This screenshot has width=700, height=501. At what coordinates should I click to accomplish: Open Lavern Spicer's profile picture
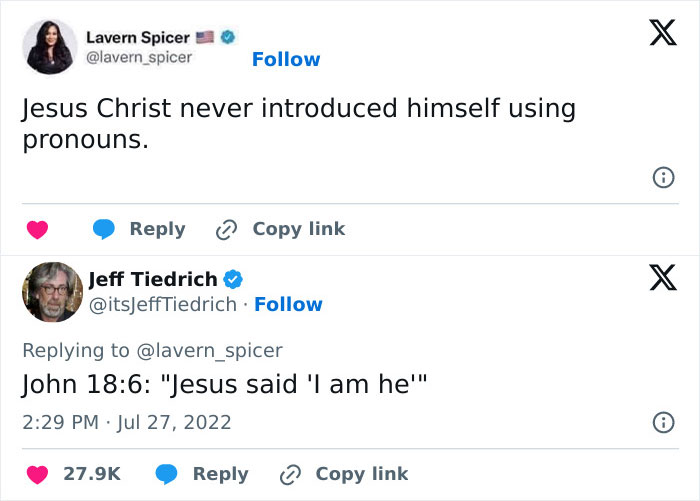pos(51,46)
